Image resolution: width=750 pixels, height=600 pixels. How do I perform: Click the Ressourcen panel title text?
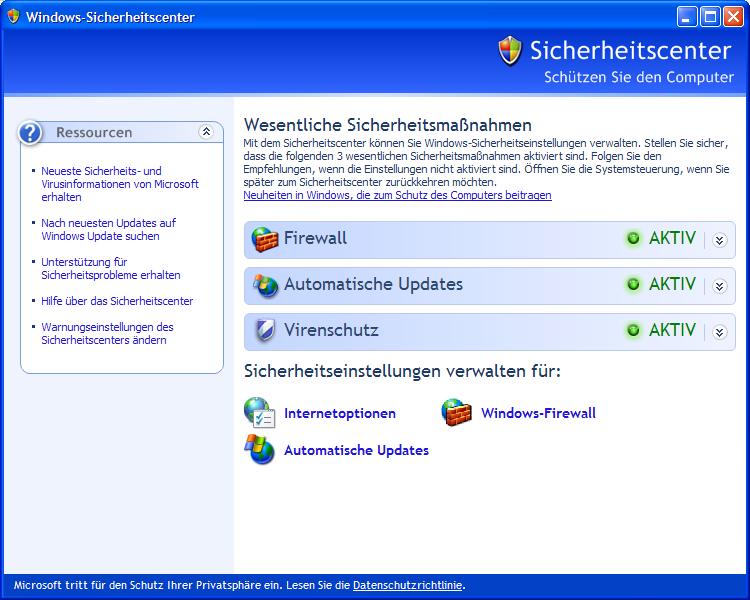click(94, 133)
